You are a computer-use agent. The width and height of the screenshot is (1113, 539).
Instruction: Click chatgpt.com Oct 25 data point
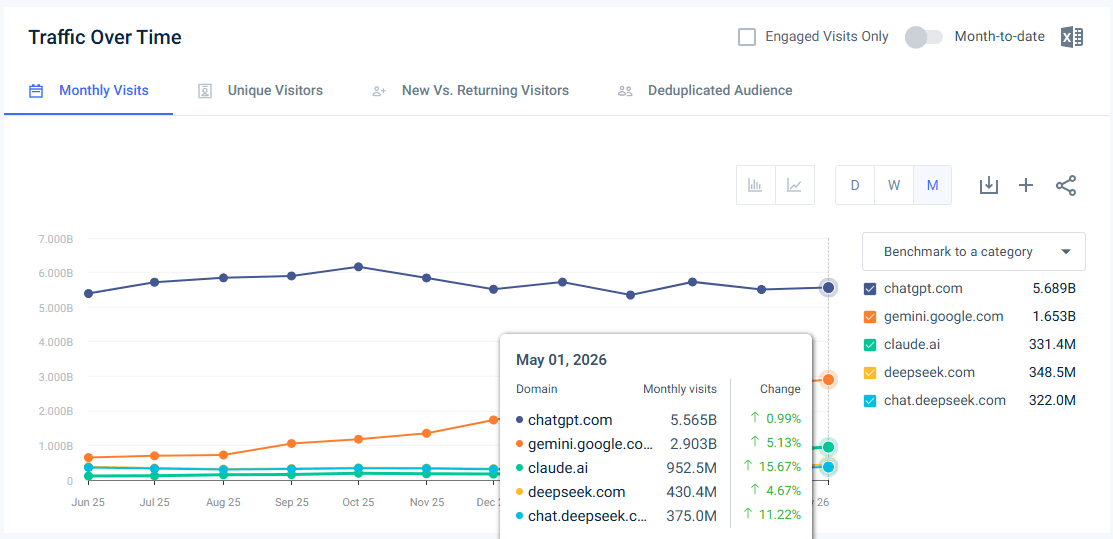coord(358,267)
